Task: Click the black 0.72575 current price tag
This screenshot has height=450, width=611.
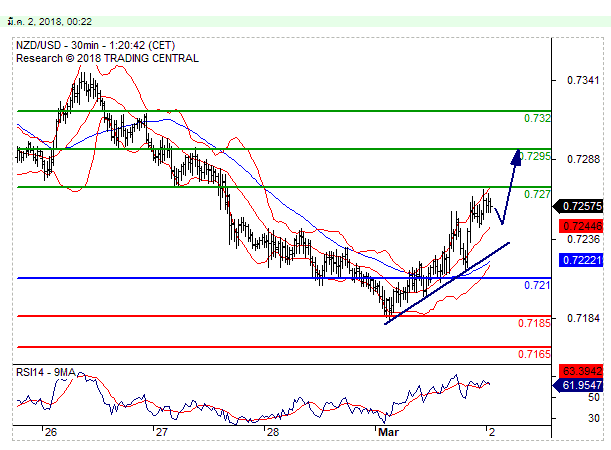Action: [x=578, y=206]
